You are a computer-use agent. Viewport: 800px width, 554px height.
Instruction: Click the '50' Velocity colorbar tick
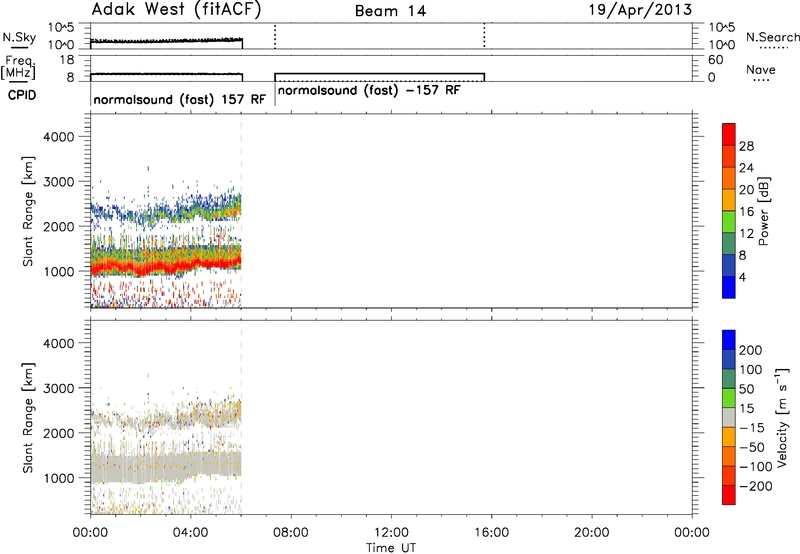point(746,389)
